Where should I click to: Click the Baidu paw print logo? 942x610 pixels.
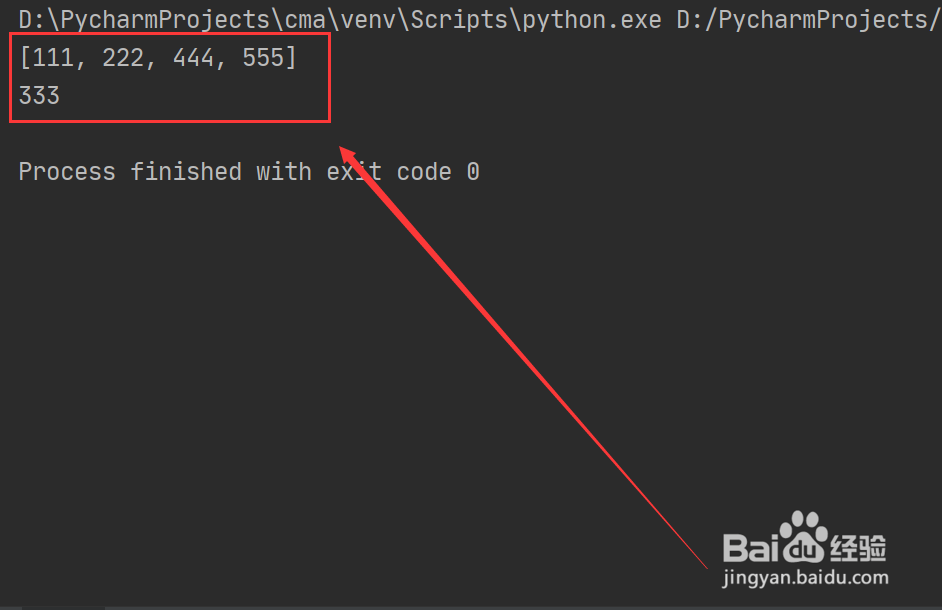(x=803, y=537)
